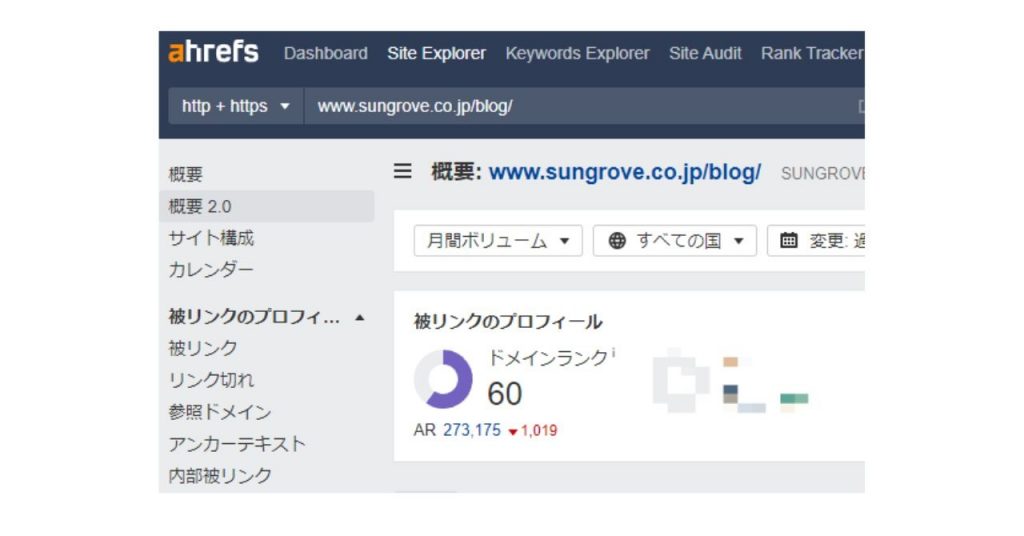This screenshot has height=536, width=1024.
Task: Open 参照ドメイン in the sidebar
Action: click(x=220, y=411)
